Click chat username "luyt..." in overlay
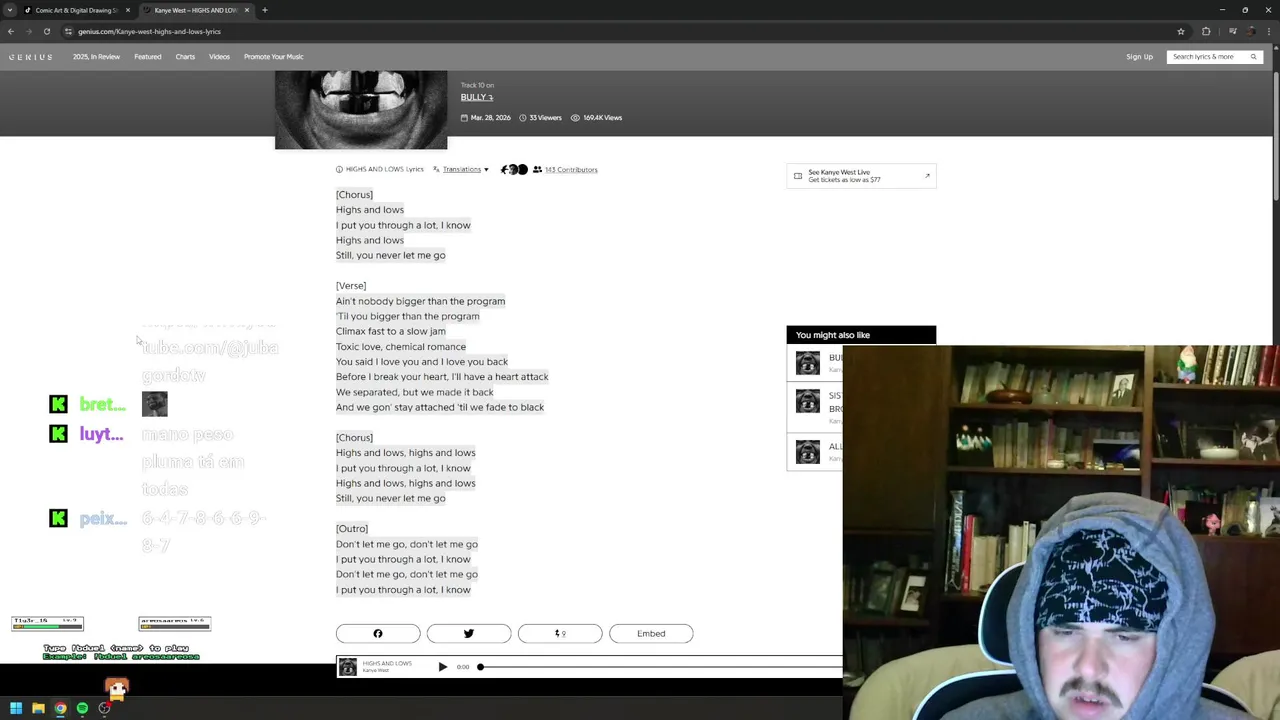Screen dimensions: 1280x720 101,435
